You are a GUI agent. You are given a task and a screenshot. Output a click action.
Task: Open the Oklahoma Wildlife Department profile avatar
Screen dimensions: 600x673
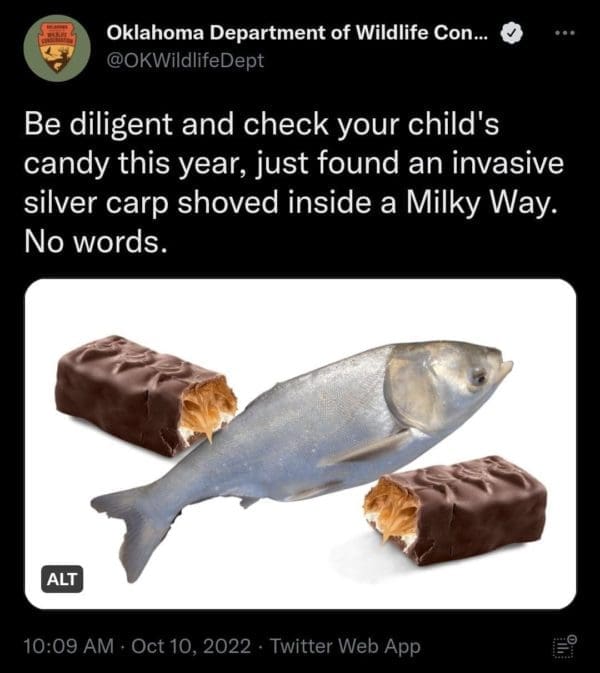(x=57, y=47)
